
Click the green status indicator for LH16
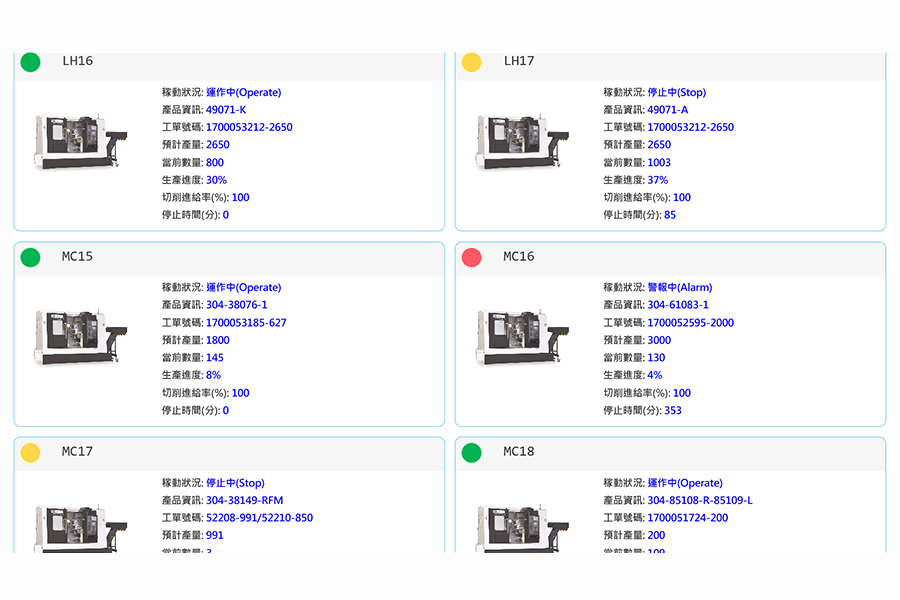pos(30,61)
